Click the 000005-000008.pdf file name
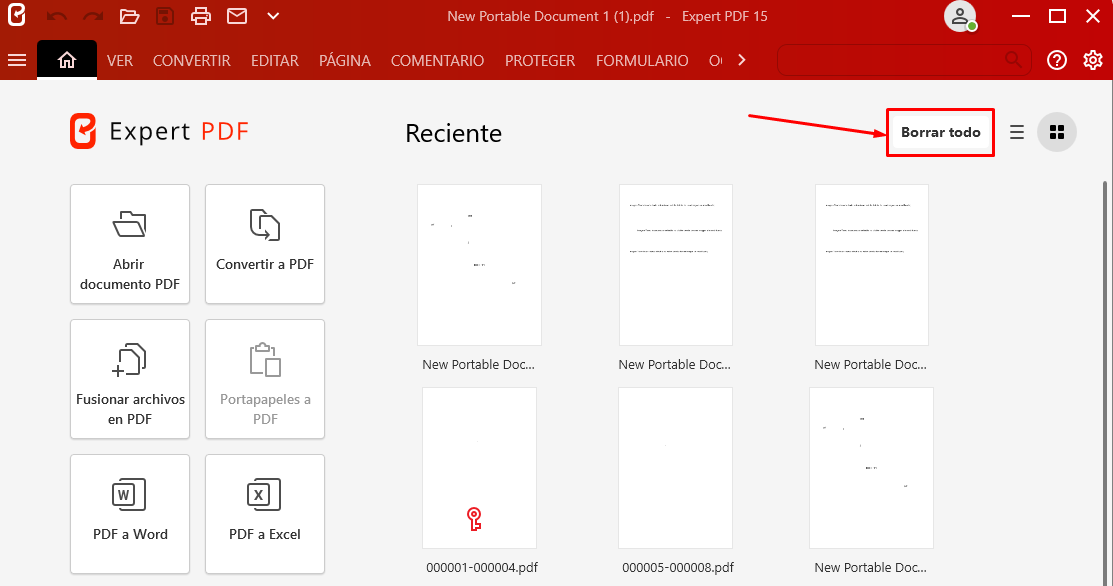The height and width of the screenshot is (586, 1113). pos(678,568)
